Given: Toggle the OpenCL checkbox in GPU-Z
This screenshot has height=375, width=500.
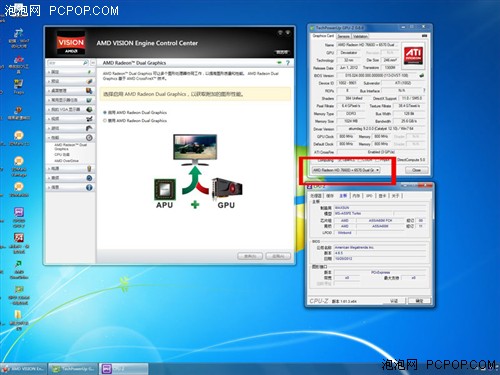Looking at the screenshot, I should (x=340, y=160).
